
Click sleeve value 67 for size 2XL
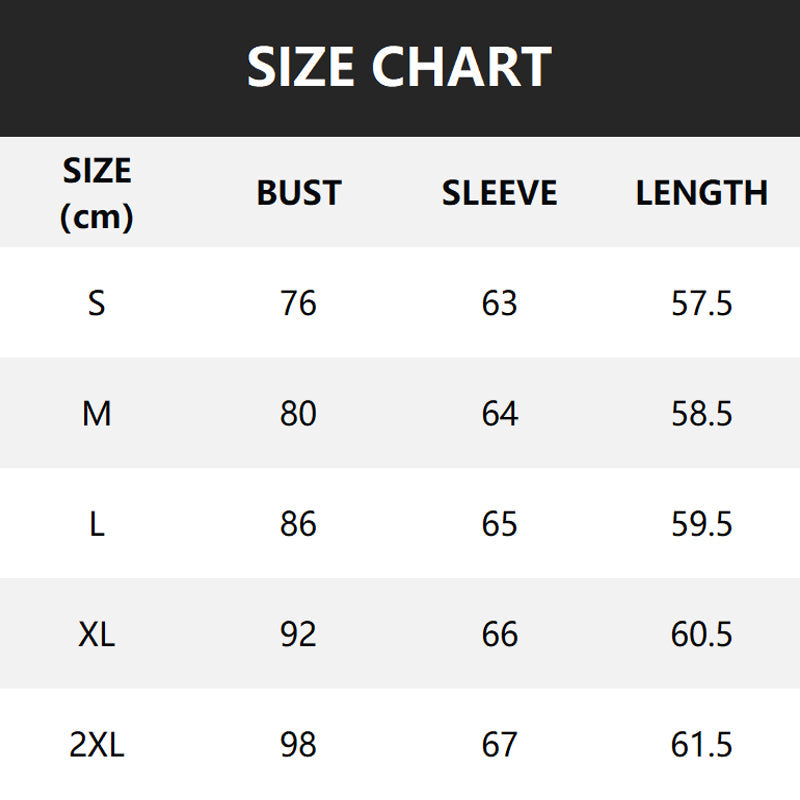[x=499, y=744]
